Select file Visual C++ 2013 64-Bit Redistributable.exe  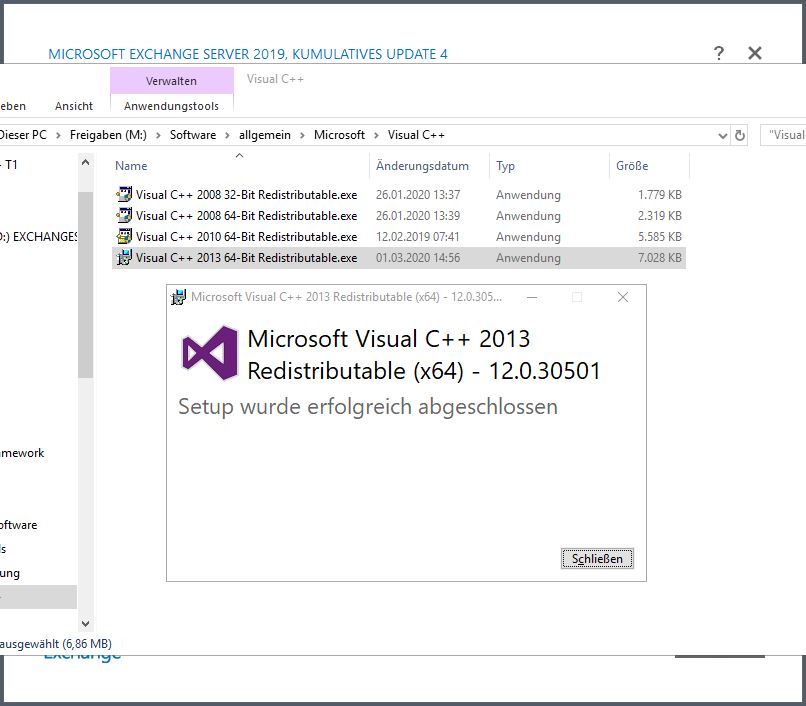coord(246,258)
